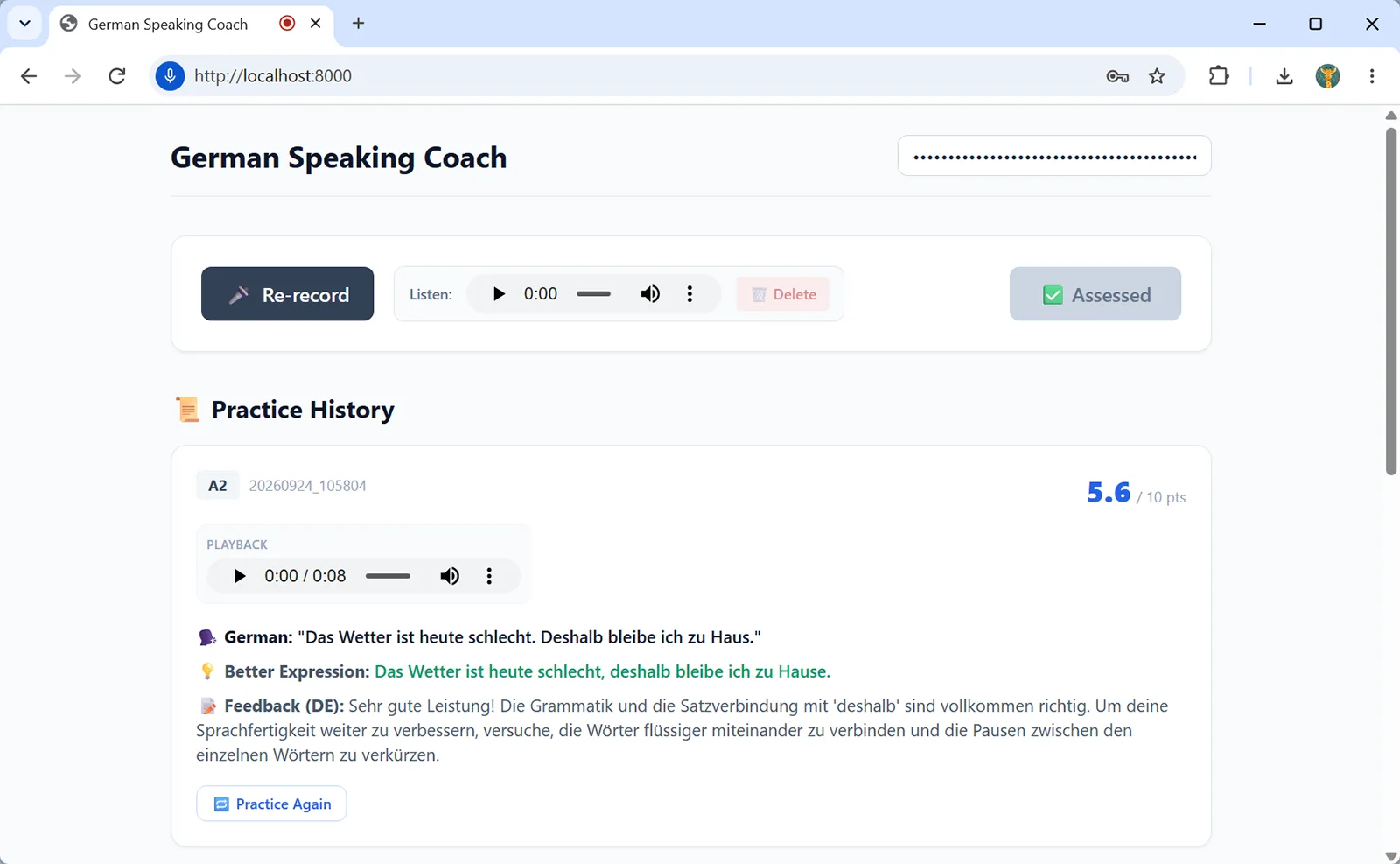Click the microphone permission icon in address bar
1400x864 pixels.
tap(170, 76)
